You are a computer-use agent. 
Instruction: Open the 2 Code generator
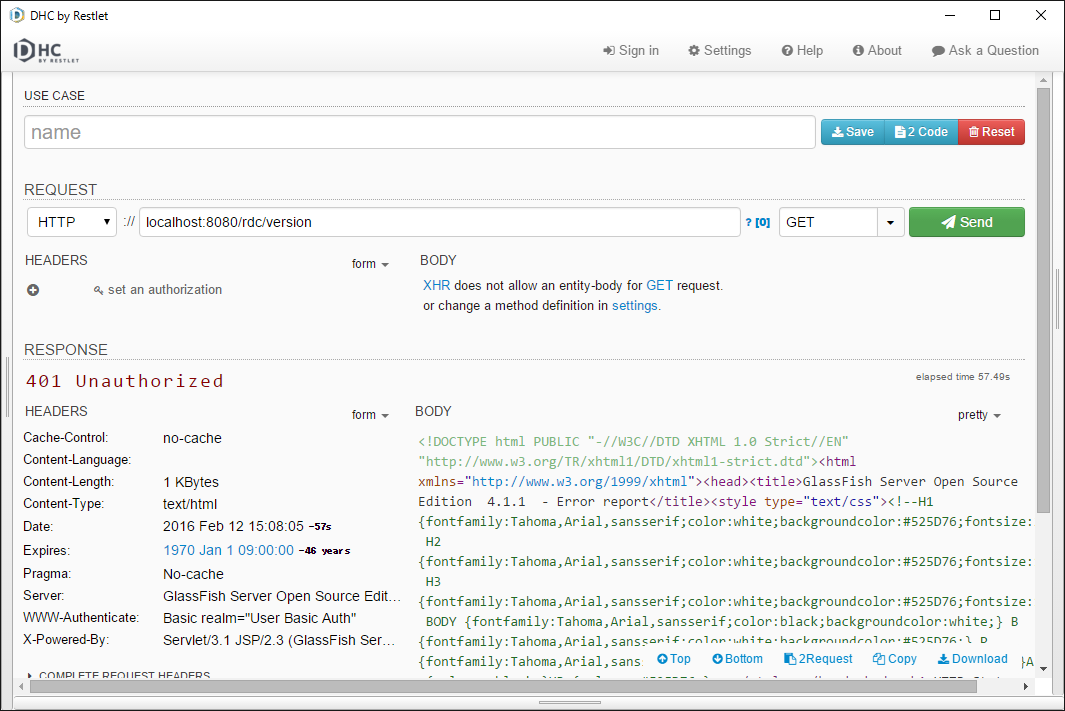click(921, 132)
